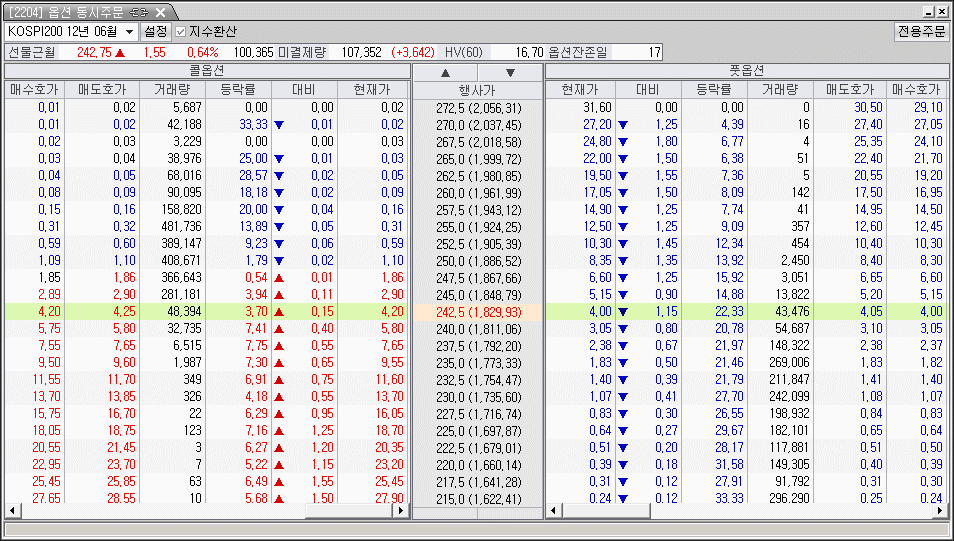Click the link/sync icon in the window tab
The image size is (954, 541).
click(x=139, y=12)
